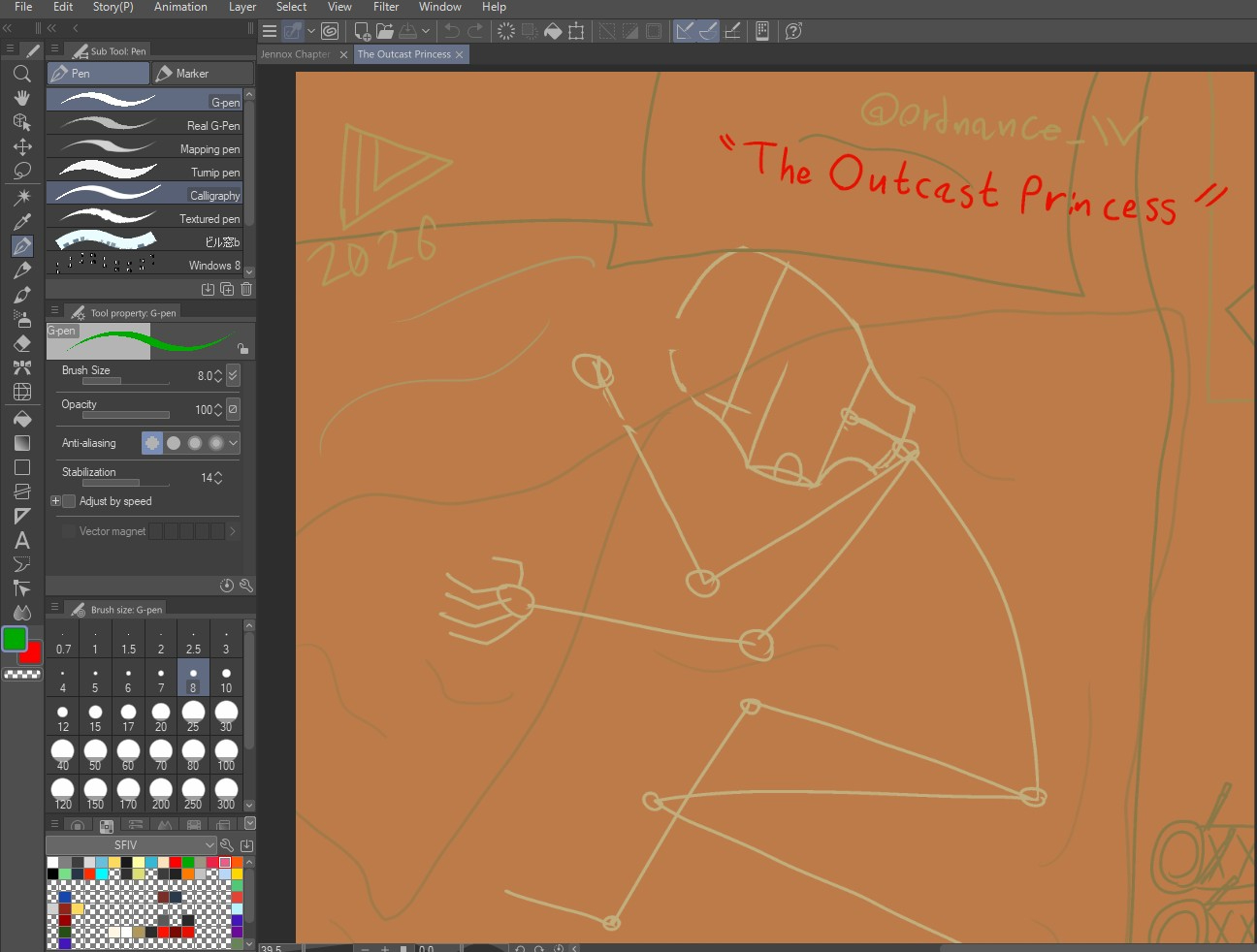Image resolution: width=1257 pixels, height=952 pixels.
Task: Expand the Adjust by speed options
Action: (55, 501)
